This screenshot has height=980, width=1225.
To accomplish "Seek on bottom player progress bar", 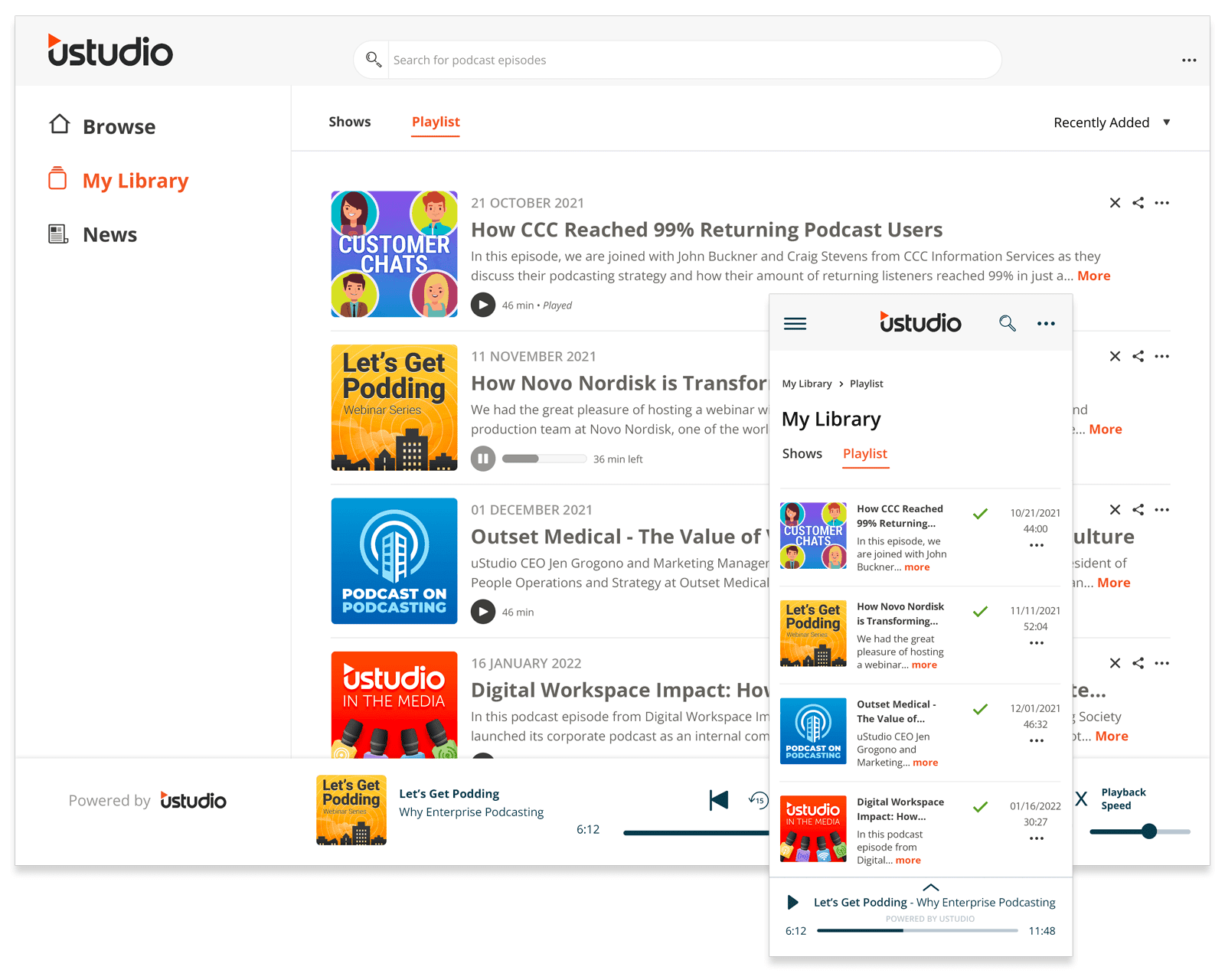I will [696, 833].
